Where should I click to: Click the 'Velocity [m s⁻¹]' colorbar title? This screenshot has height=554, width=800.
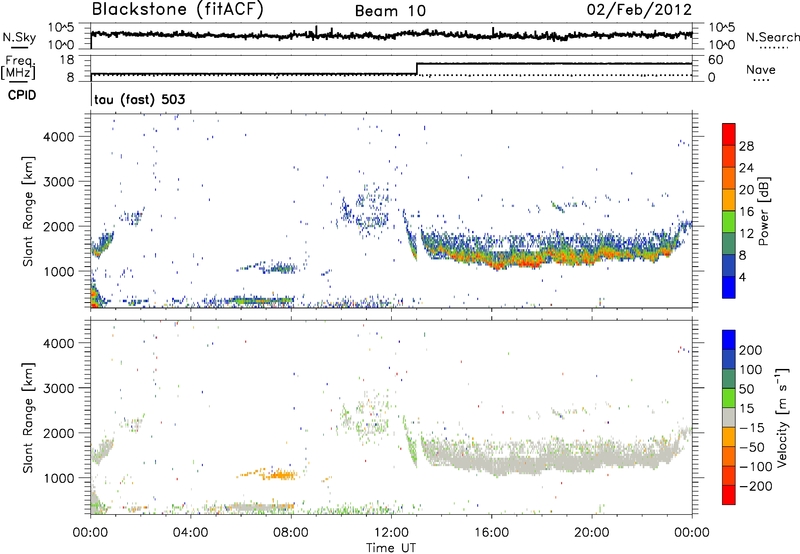[781, 417]
